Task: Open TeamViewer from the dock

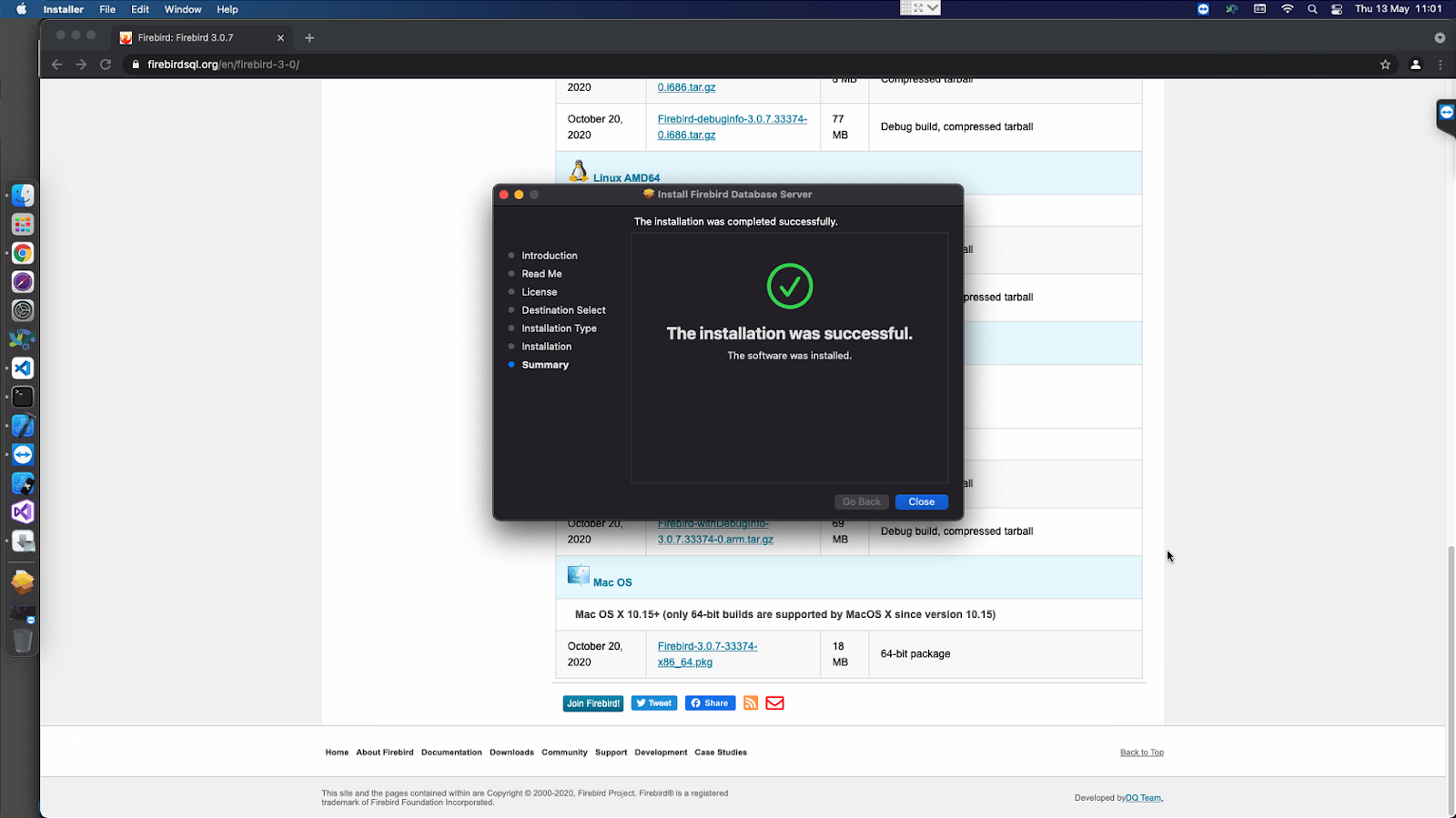Action: pyautogui.click(x=23, y=455)
